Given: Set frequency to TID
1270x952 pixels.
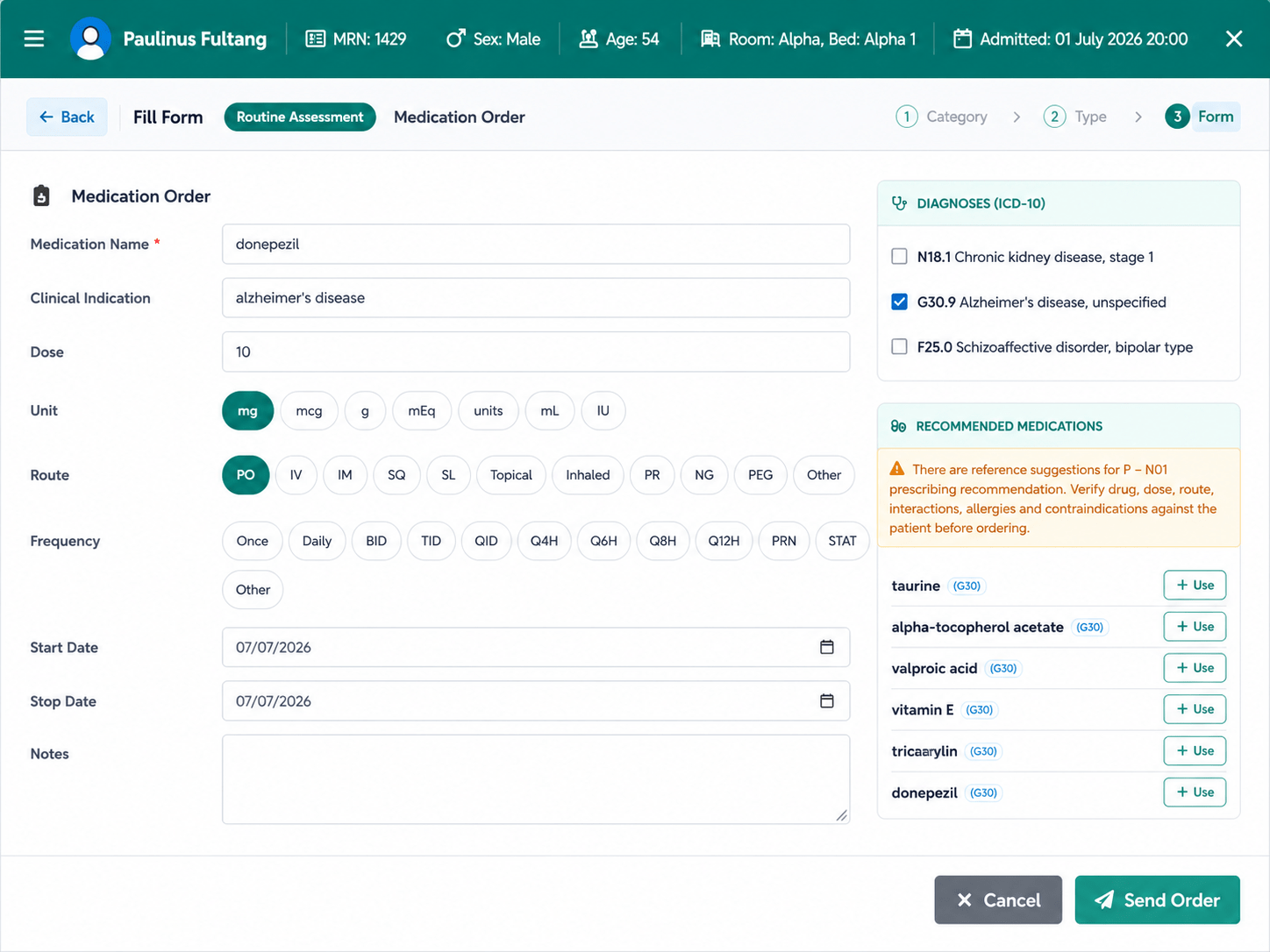Looking at the screenshot, I should pyautogui.click(x=431, y=541).
